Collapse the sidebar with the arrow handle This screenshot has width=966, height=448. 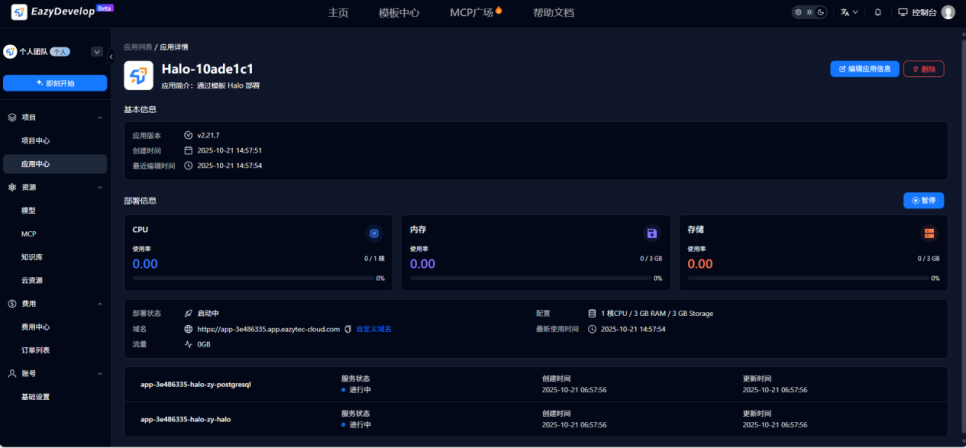click(x=111, y=57)
